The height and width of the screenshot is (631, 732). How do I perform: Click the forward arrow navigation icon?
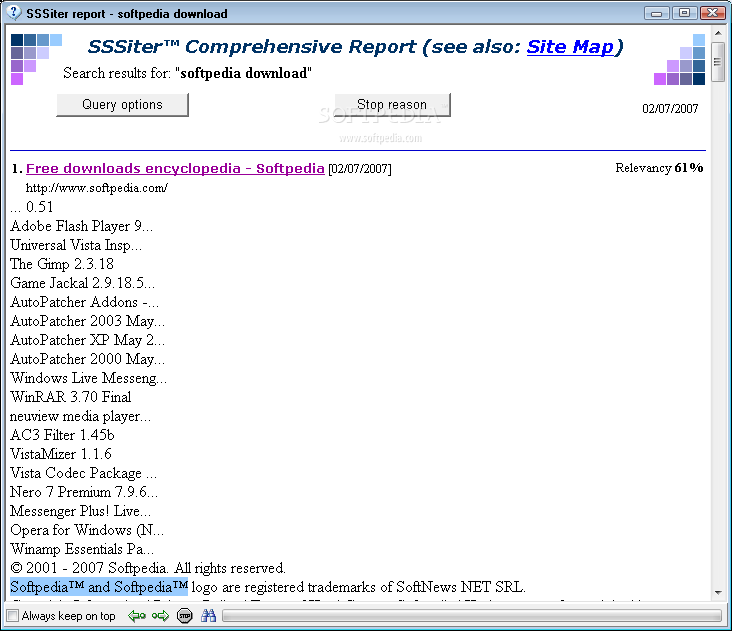click(160, 616)
